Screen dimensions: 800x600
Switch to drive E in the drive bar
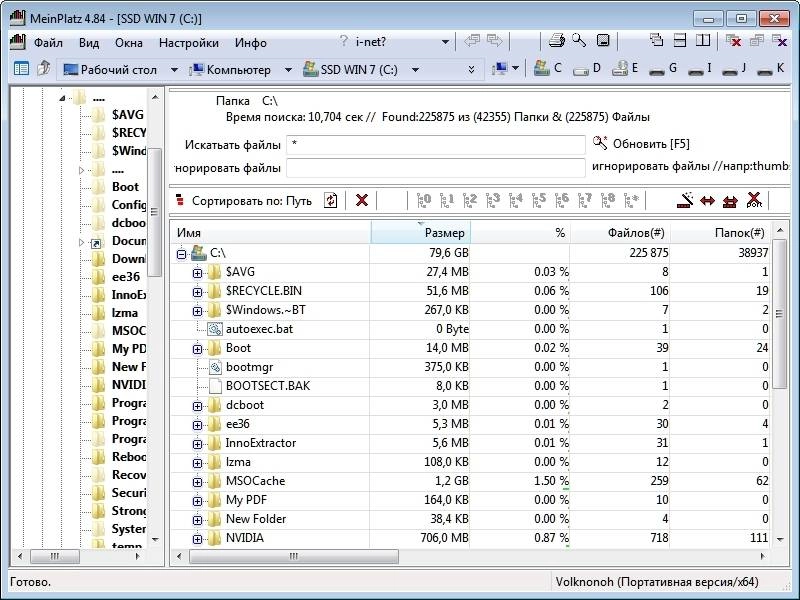626,68
